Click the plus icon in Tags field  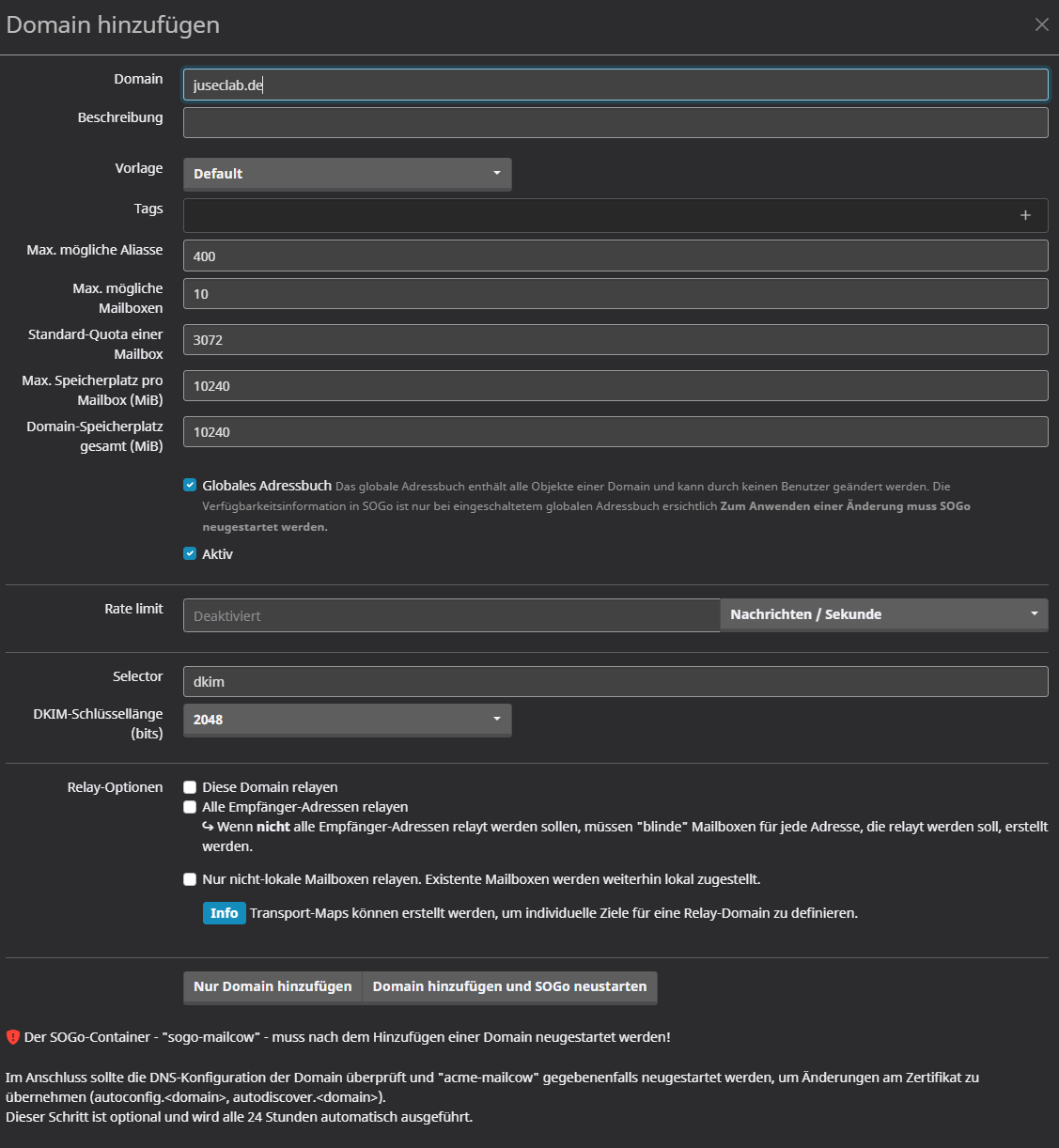pos(1025,215)
